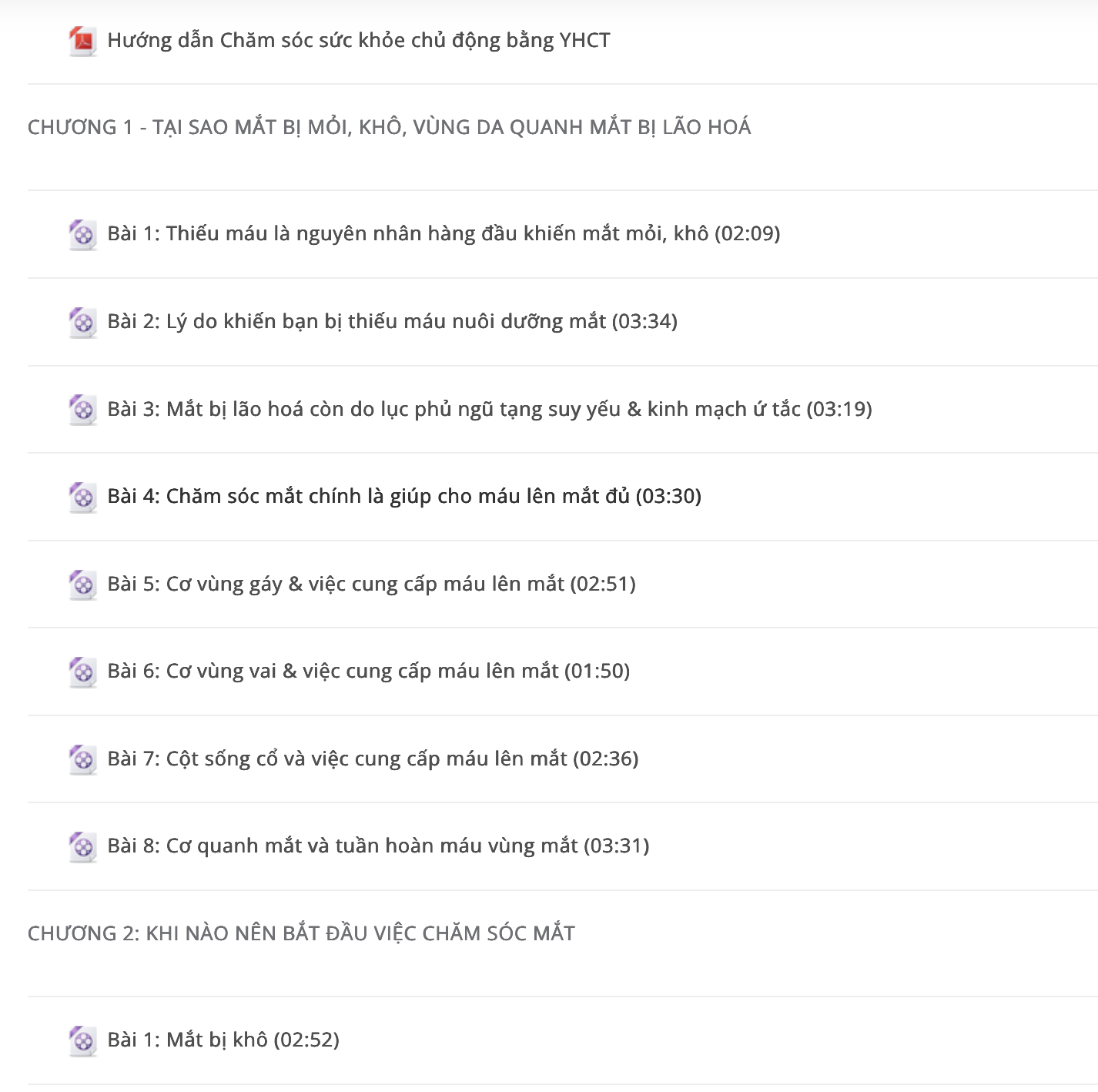Open lesson Cơ quanh mắt và tuần hoàn máu
The image size is (1098, 1092).
378,846
